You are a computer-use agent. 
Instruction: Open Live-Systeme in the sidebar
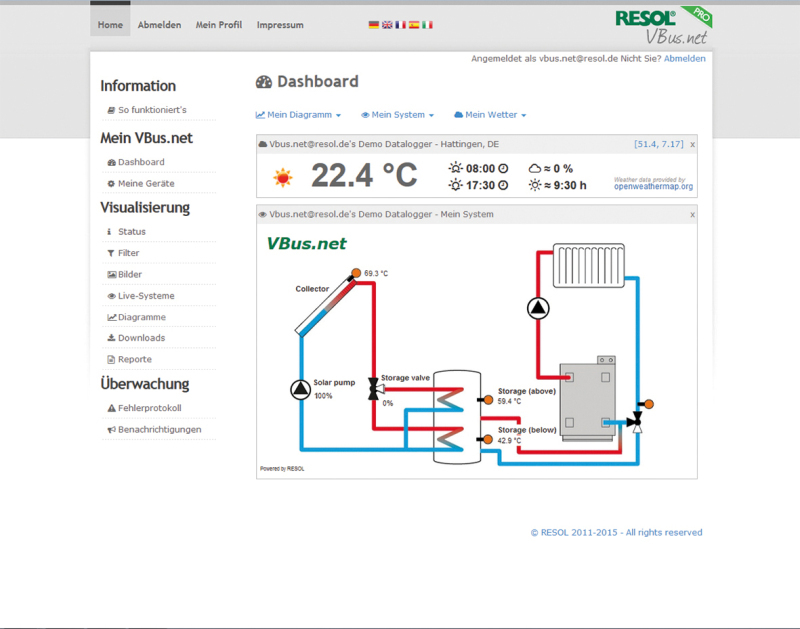tap(146, 295)
